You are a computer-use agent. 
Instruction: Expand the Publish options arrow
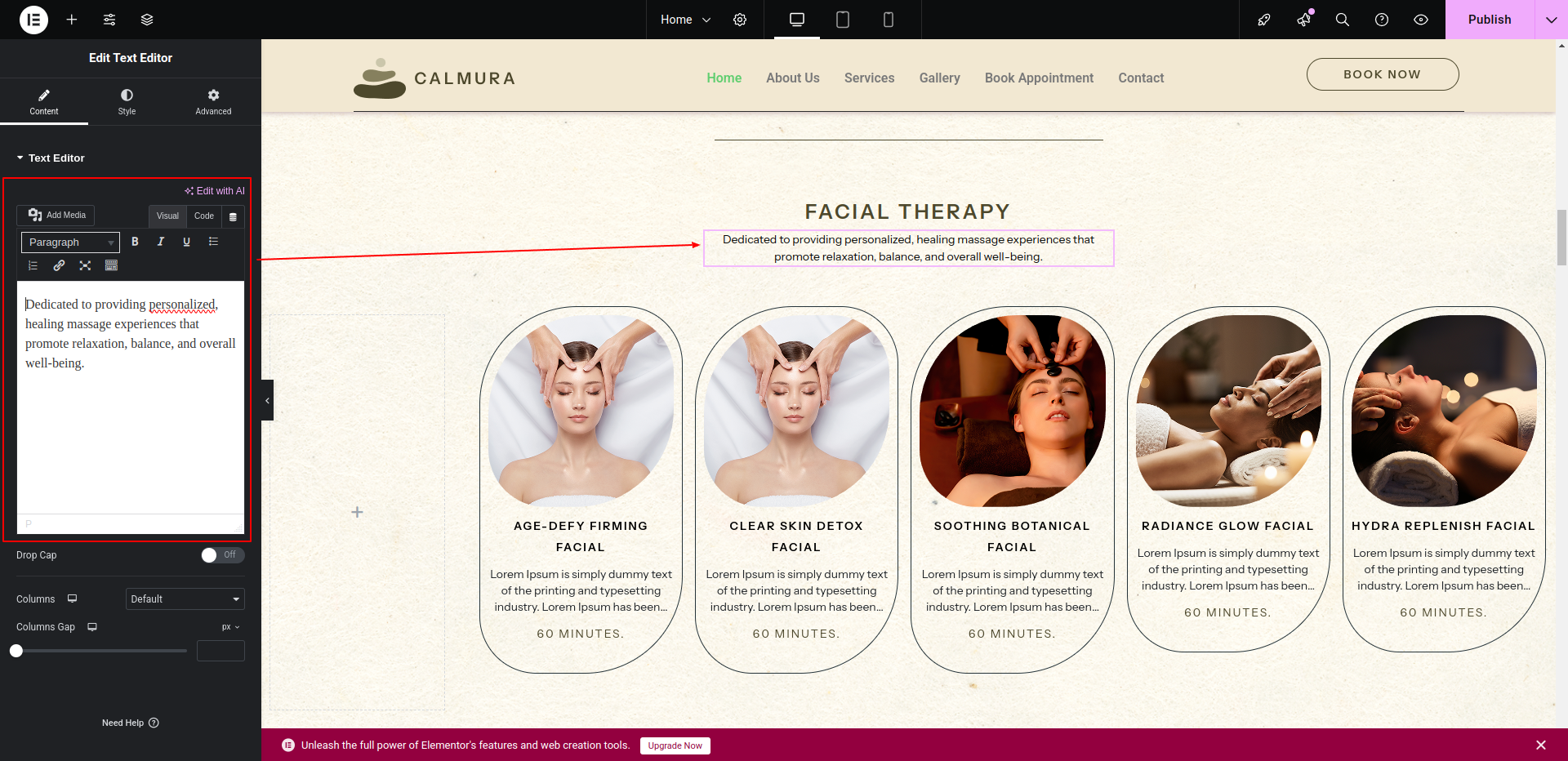(1551, 20)
